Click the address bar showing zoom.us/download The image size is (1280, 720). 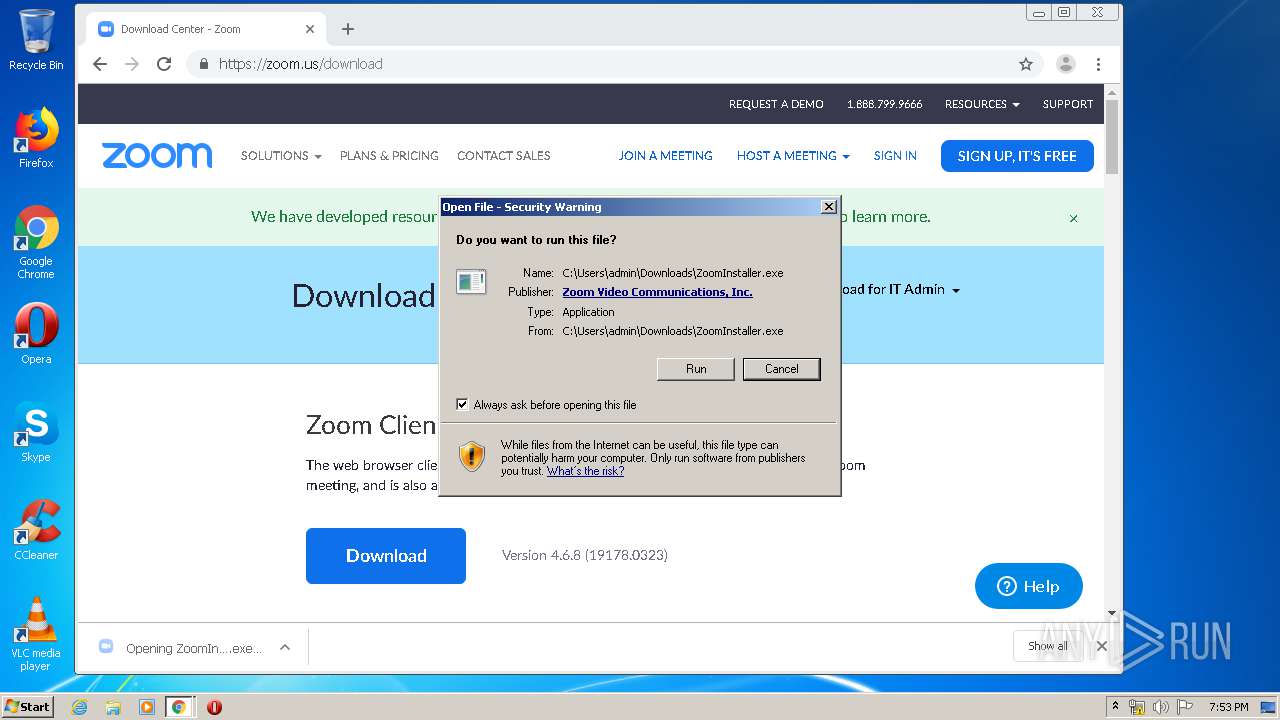click(615, 64)
